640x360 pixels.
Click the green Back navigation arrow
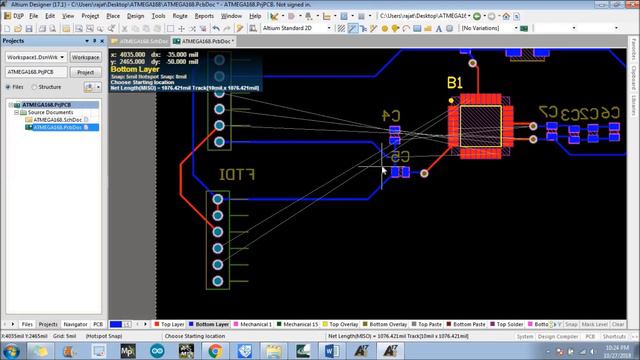click(x=477, y=16)
